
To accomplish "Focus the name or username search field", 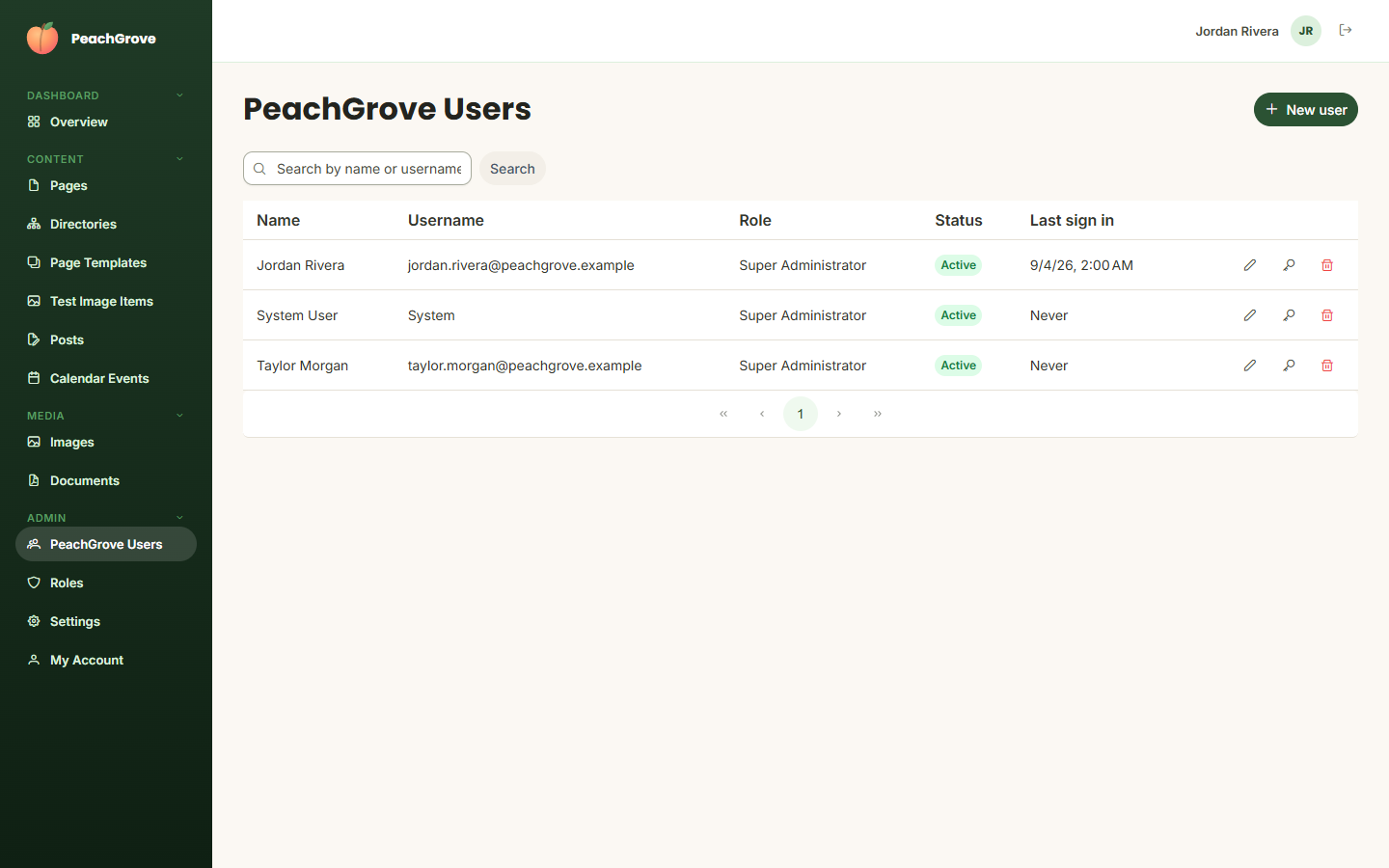I will pos(357,169).
